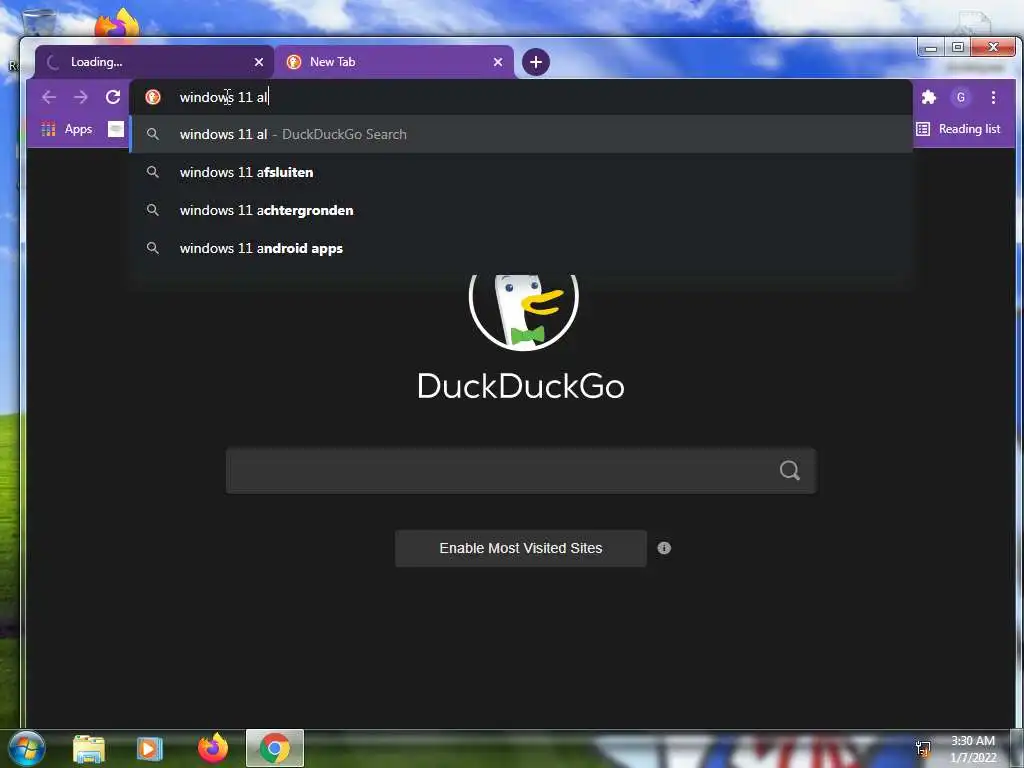The width and height of the screenshot is (1024, 768).
Task: Click the Chrome taskbar icon
Action: [275, 748]
